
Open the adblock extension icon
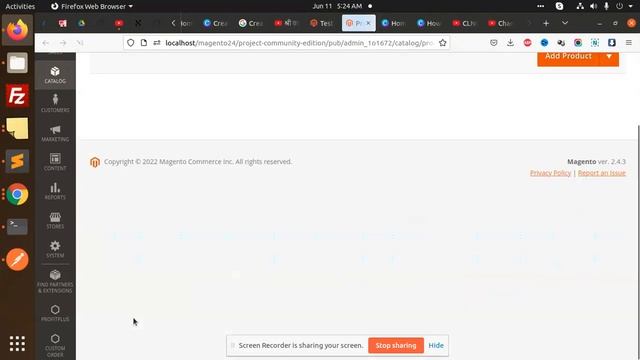click(527, 43)
